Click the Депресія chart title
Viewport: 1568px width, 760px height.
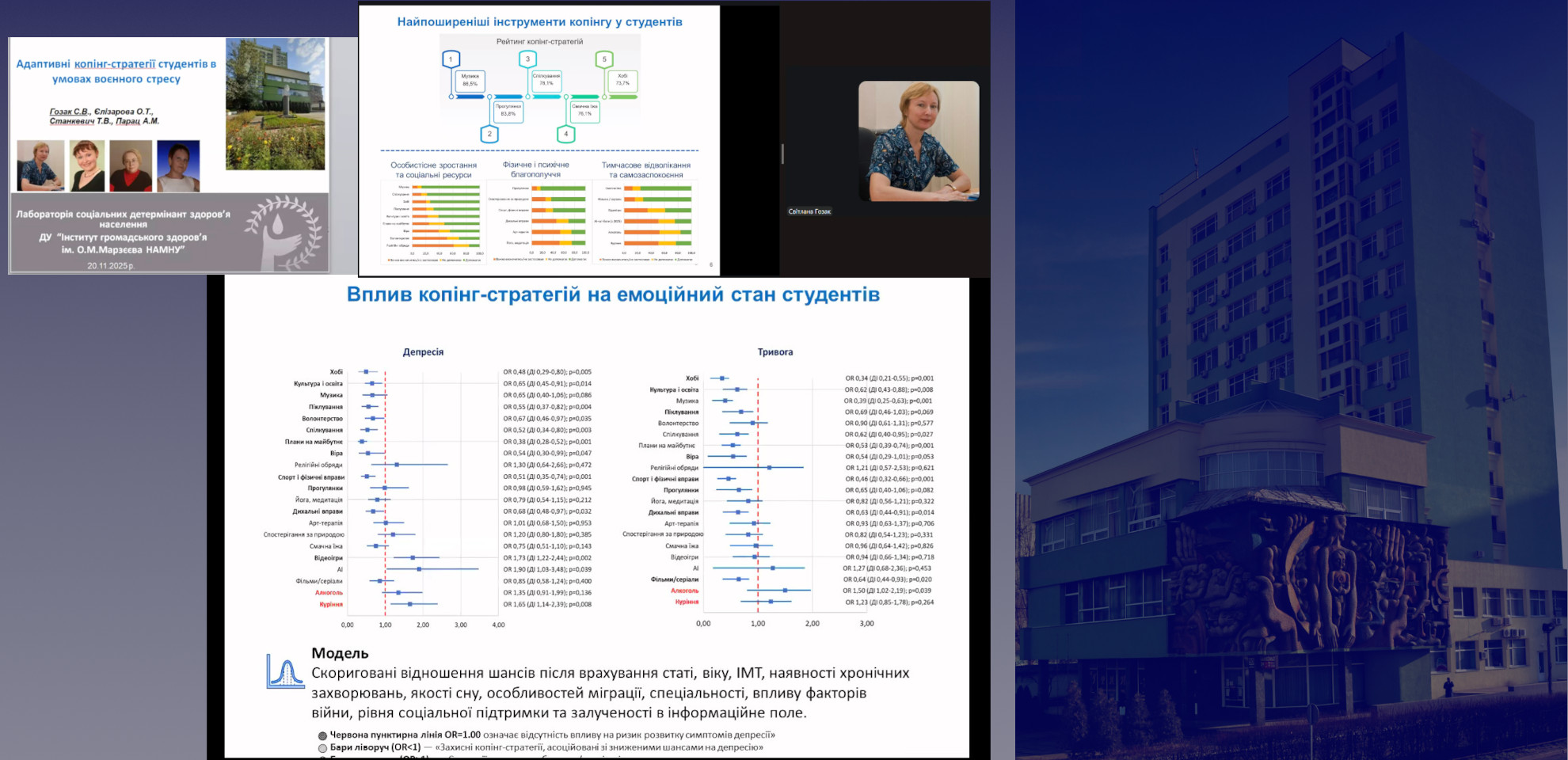coord(423,352)
